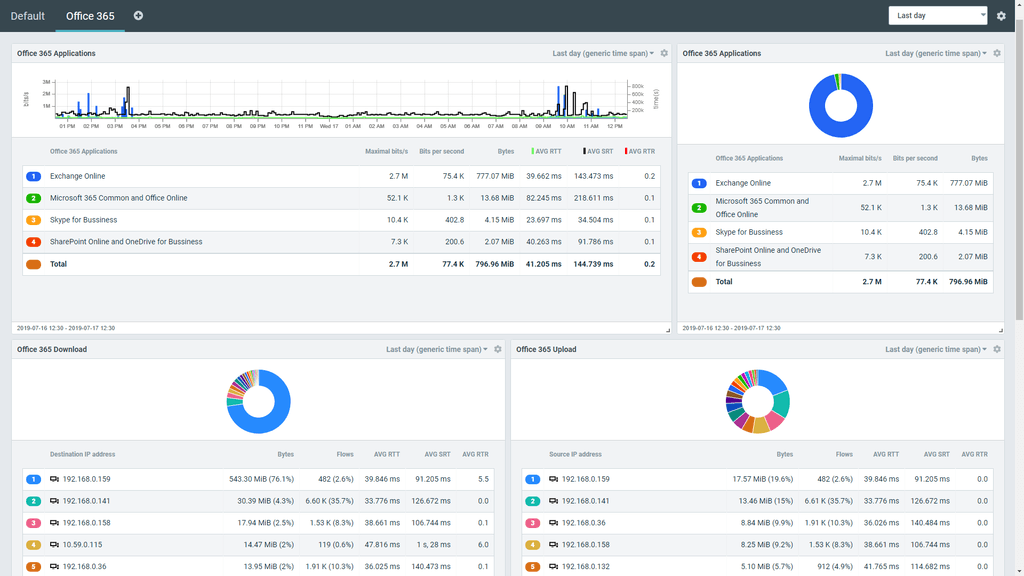The image size is (1024, 576).
Task: Click host icon beside 10.59.0.115 in Download
Action: [x=55, y=545]
